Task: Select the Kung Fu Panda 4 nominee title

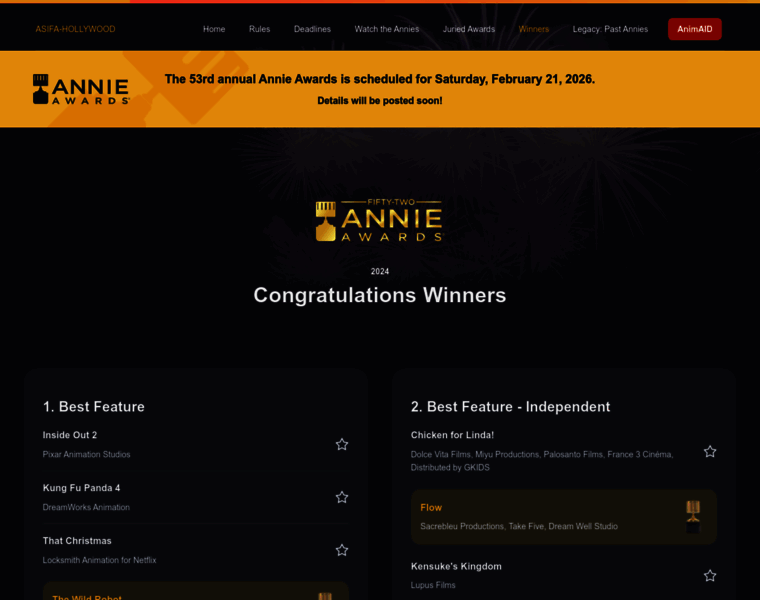Action: (x=81, y=488)
